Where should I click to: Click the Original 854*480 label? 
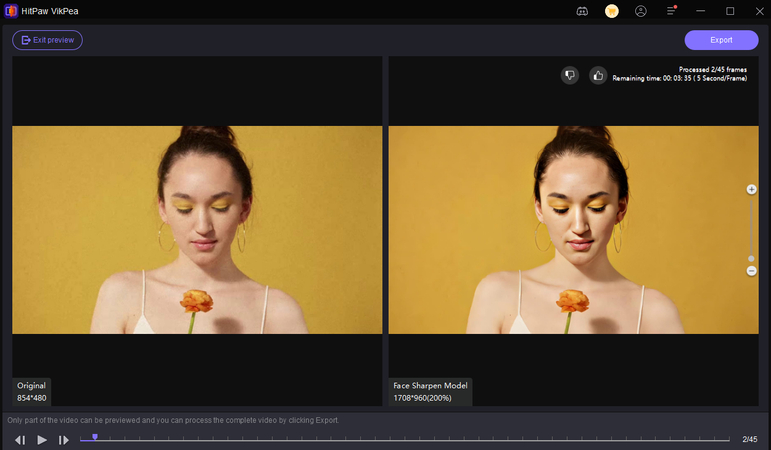(x=31, y=392)
